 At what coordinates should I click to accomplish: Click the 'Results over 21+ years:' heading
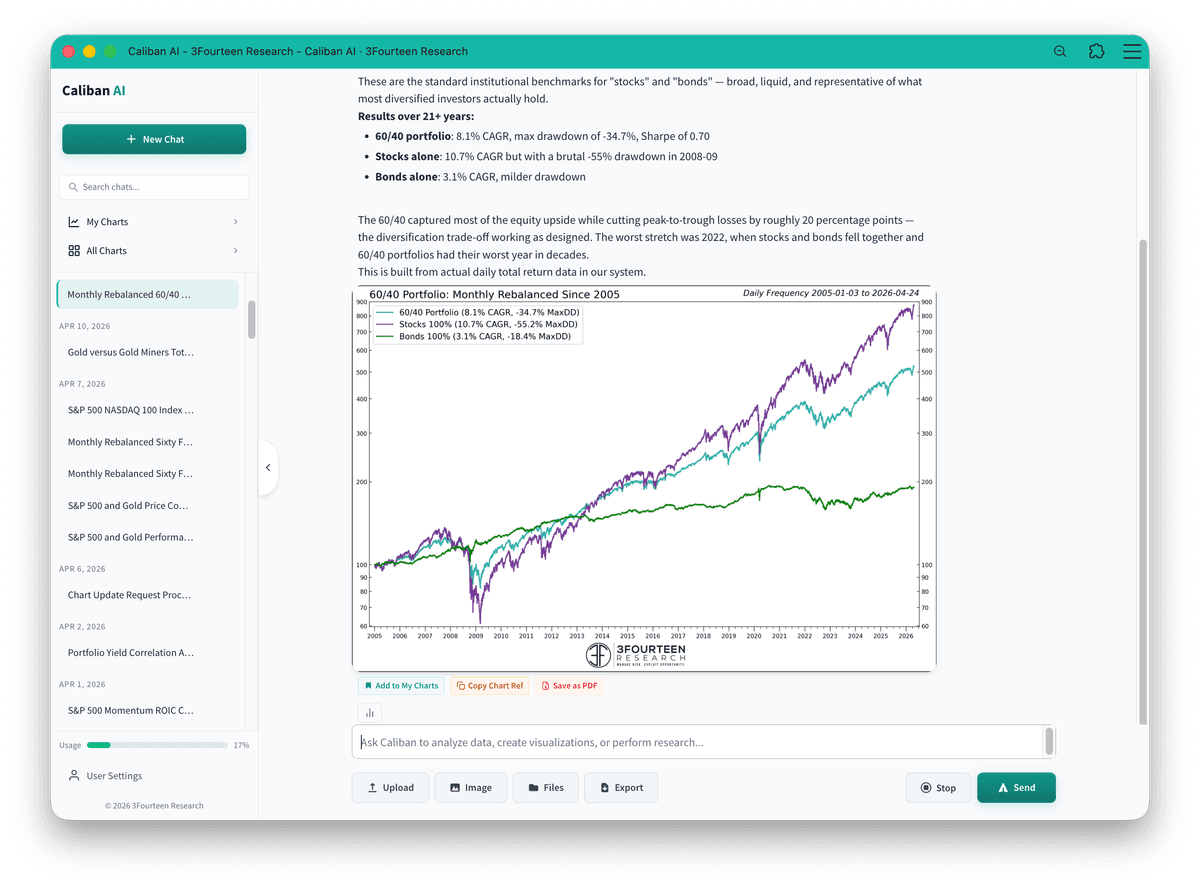point(416,116)
